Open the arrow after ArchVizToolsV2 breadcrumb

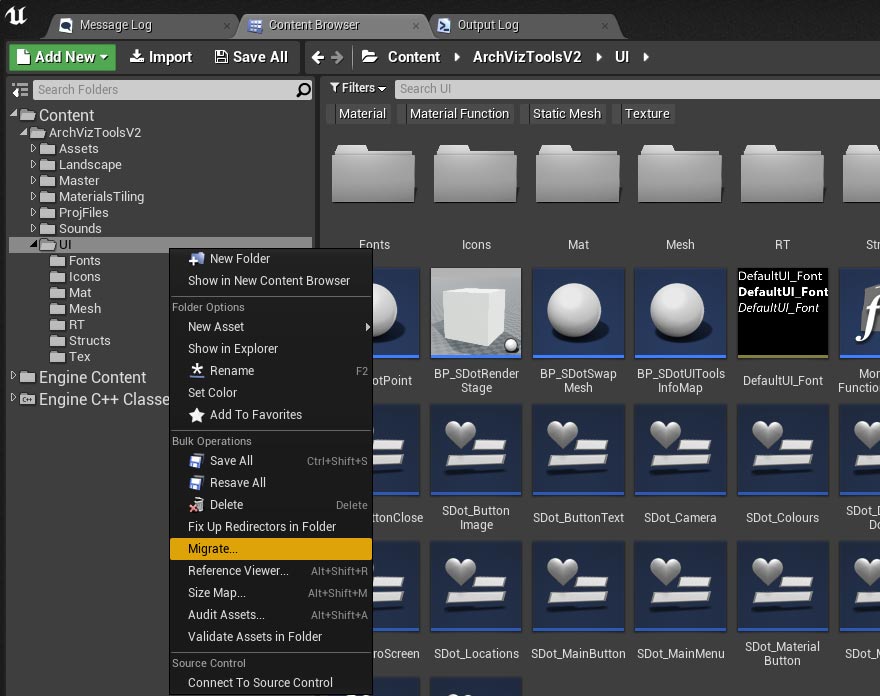point(599,57)
